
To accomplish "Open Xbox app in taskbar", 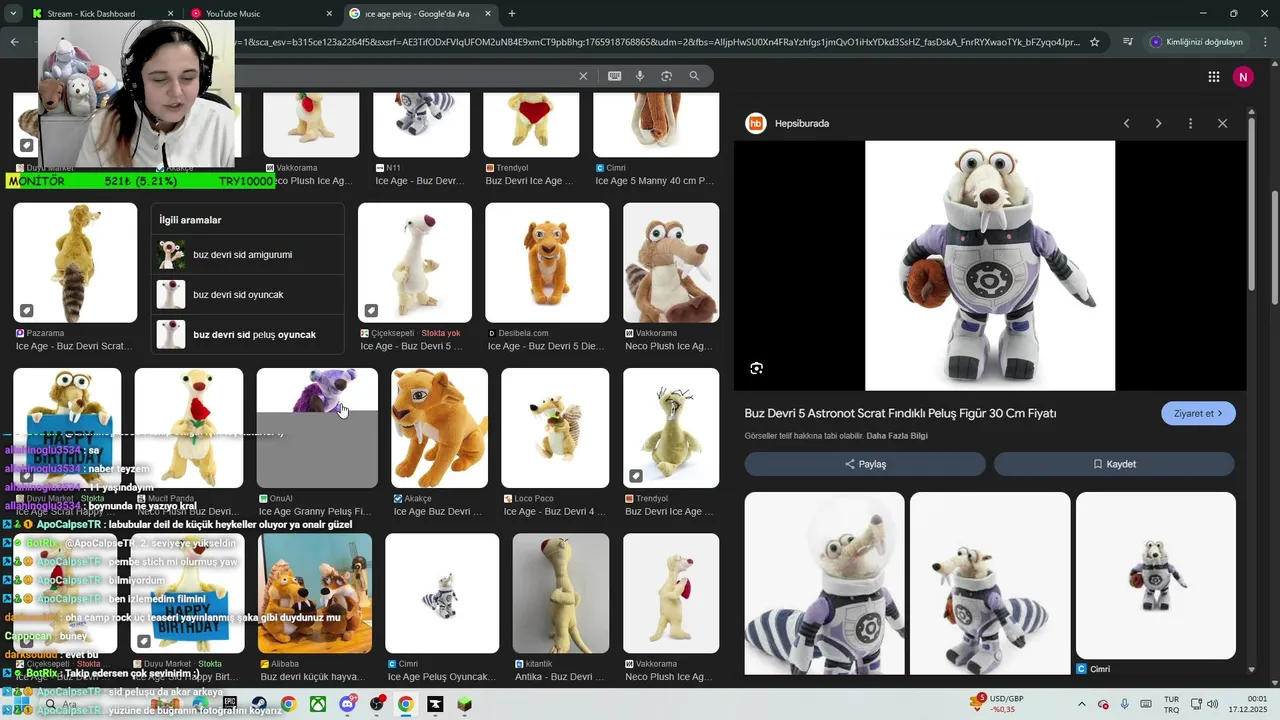I will pyautogui.click(x=317, y=704).
